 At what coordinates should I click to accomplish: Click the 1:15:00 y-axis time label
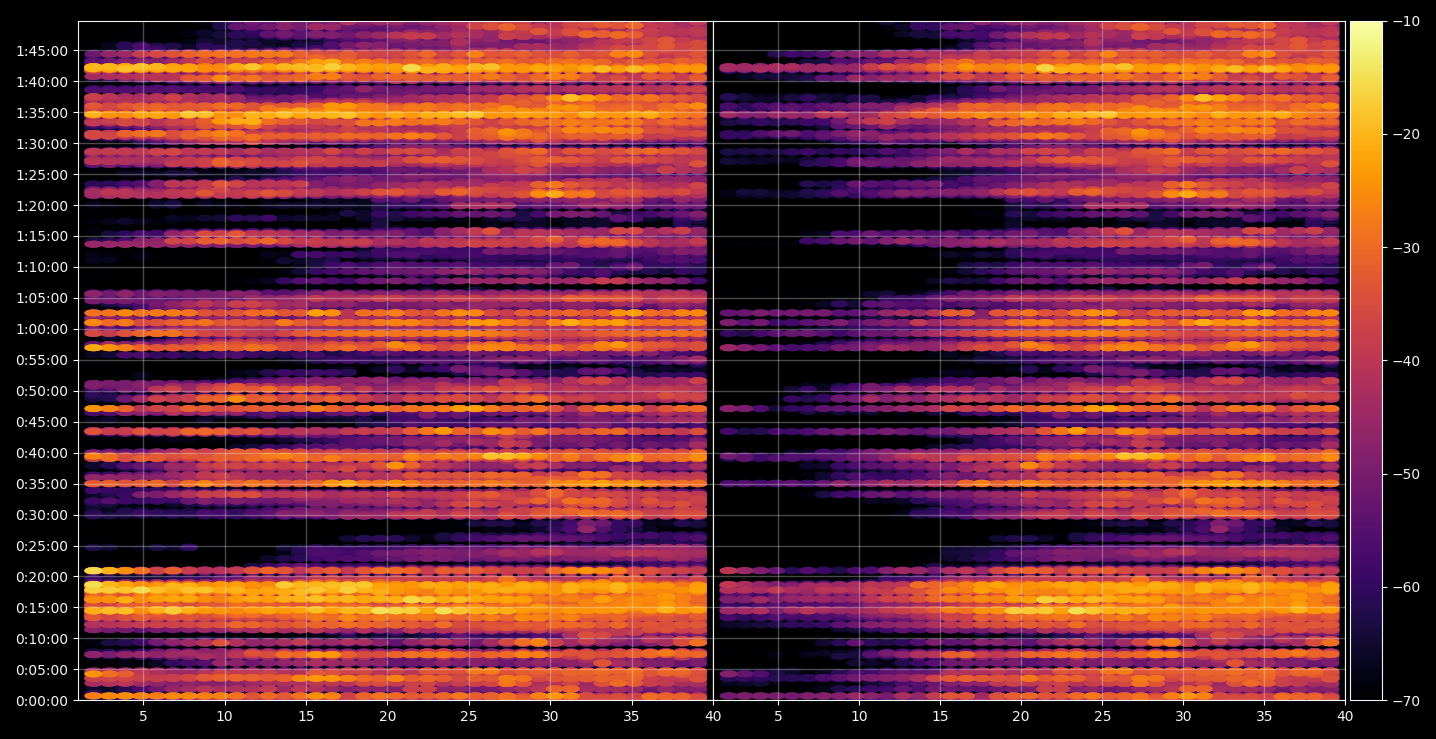[x=42, y=236]
